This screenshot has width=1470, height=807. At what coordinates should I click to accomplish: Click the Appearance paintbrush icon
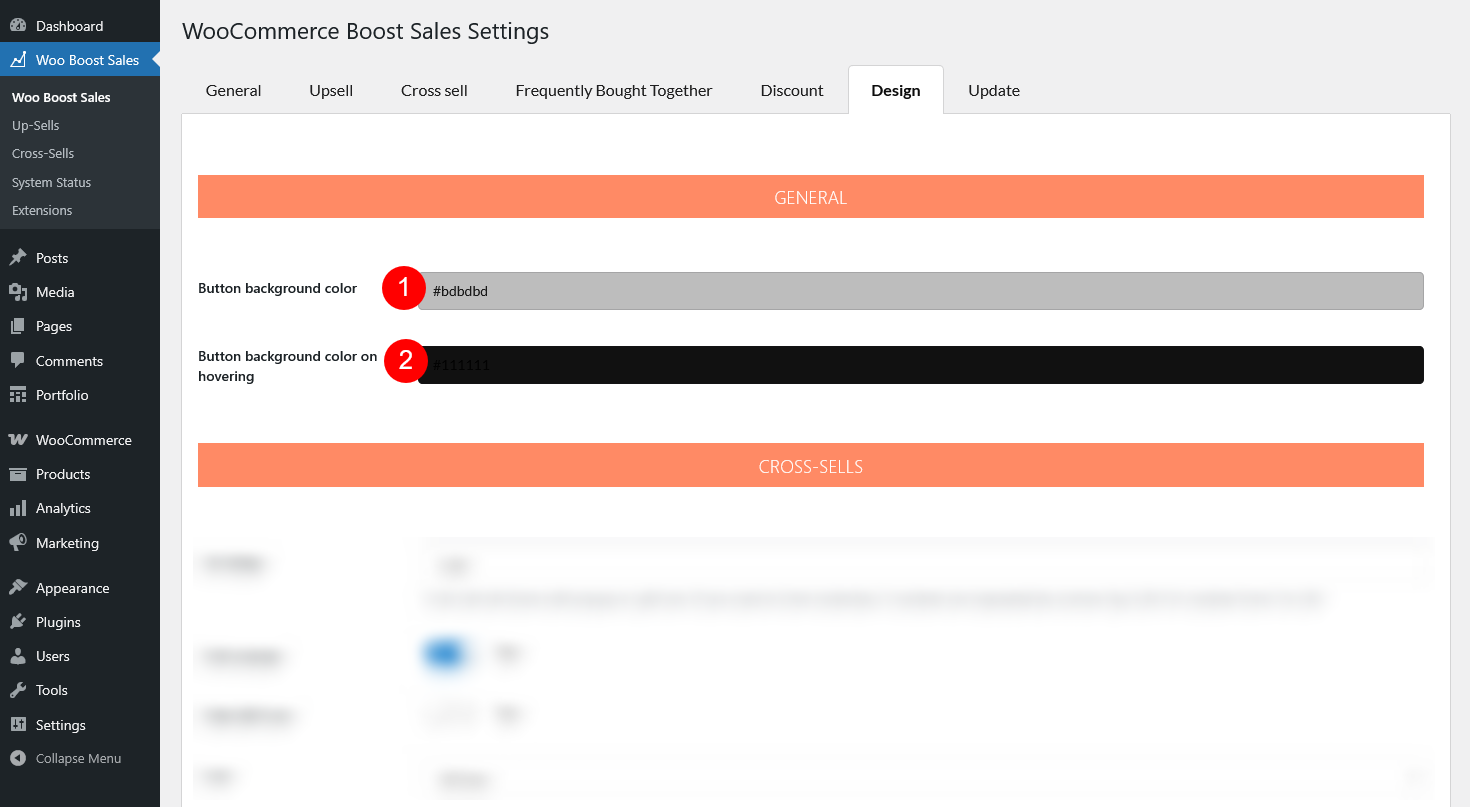[x=18, y=588]
